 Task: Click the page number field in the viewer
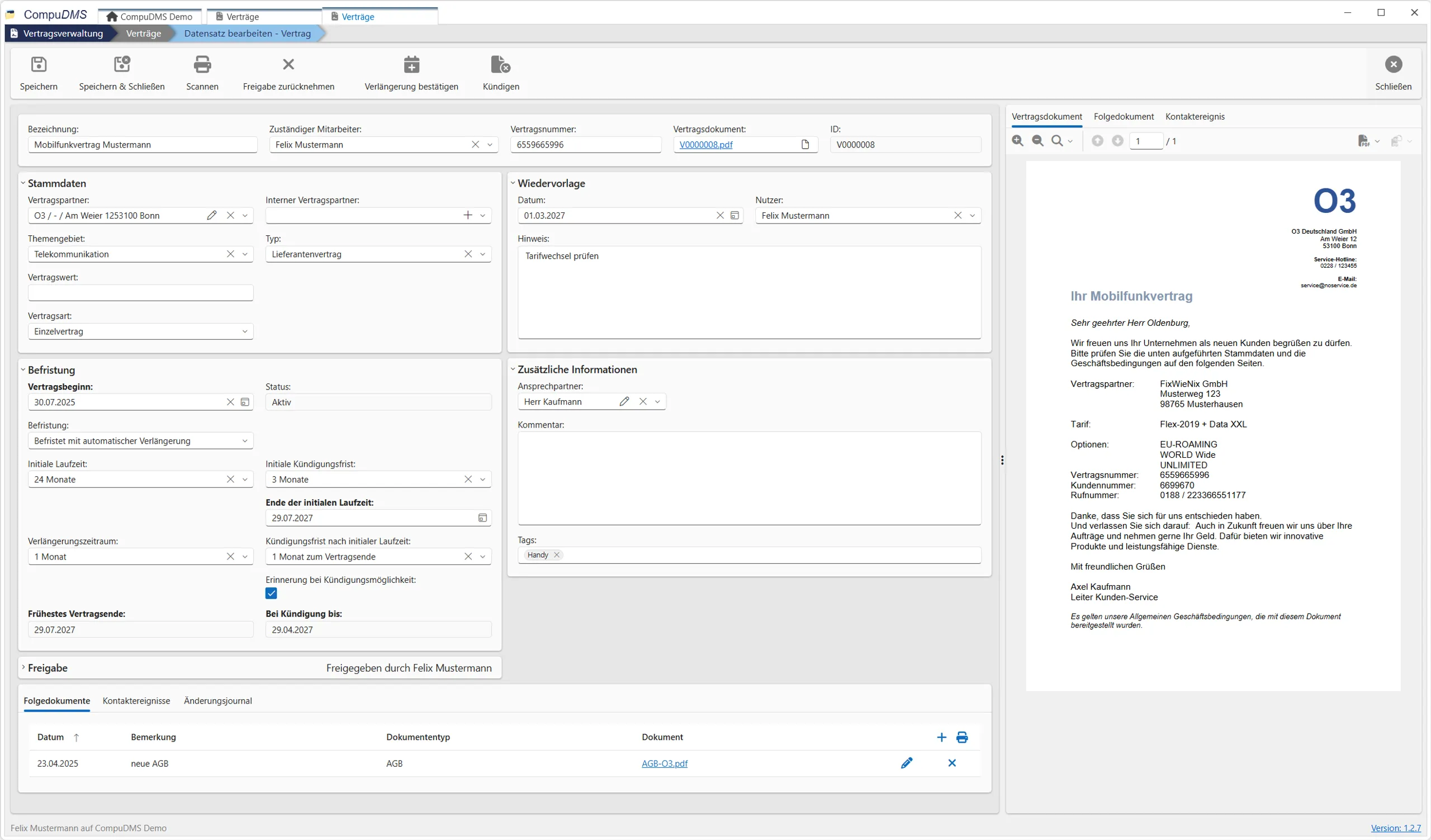[x=1145, y=140]
